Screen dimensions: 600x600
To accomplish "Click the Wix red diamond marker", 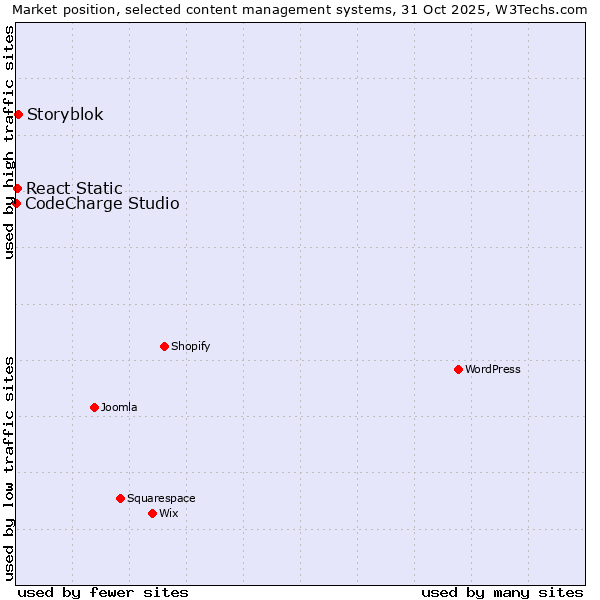I will 152,513.
